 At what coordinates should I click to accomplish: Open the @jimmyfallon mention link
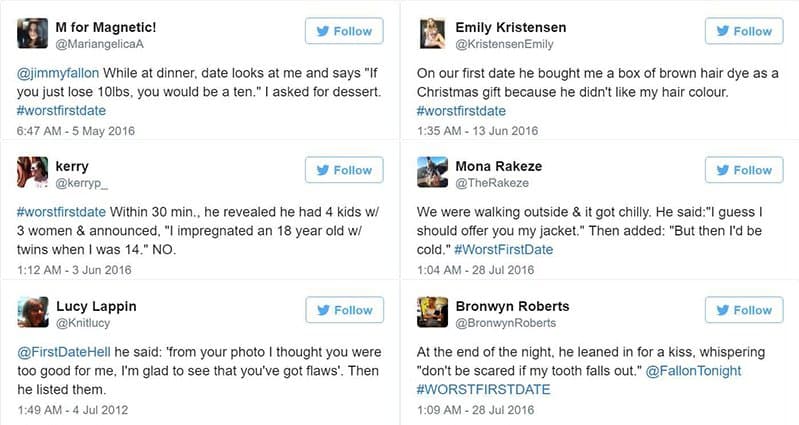point(57,73)
